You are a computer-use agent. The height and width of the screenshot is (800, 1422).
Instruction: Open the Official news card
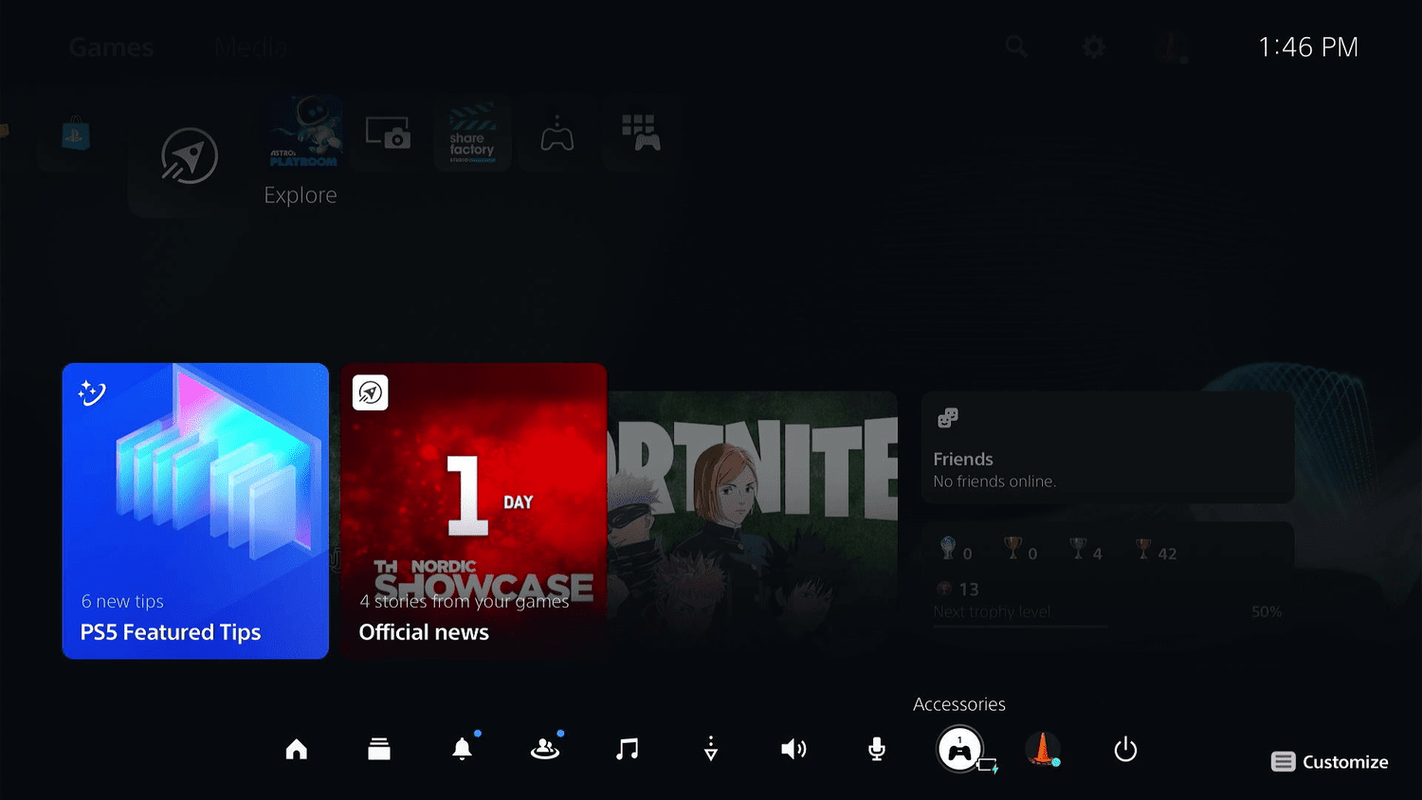click(x=473, y=511)
